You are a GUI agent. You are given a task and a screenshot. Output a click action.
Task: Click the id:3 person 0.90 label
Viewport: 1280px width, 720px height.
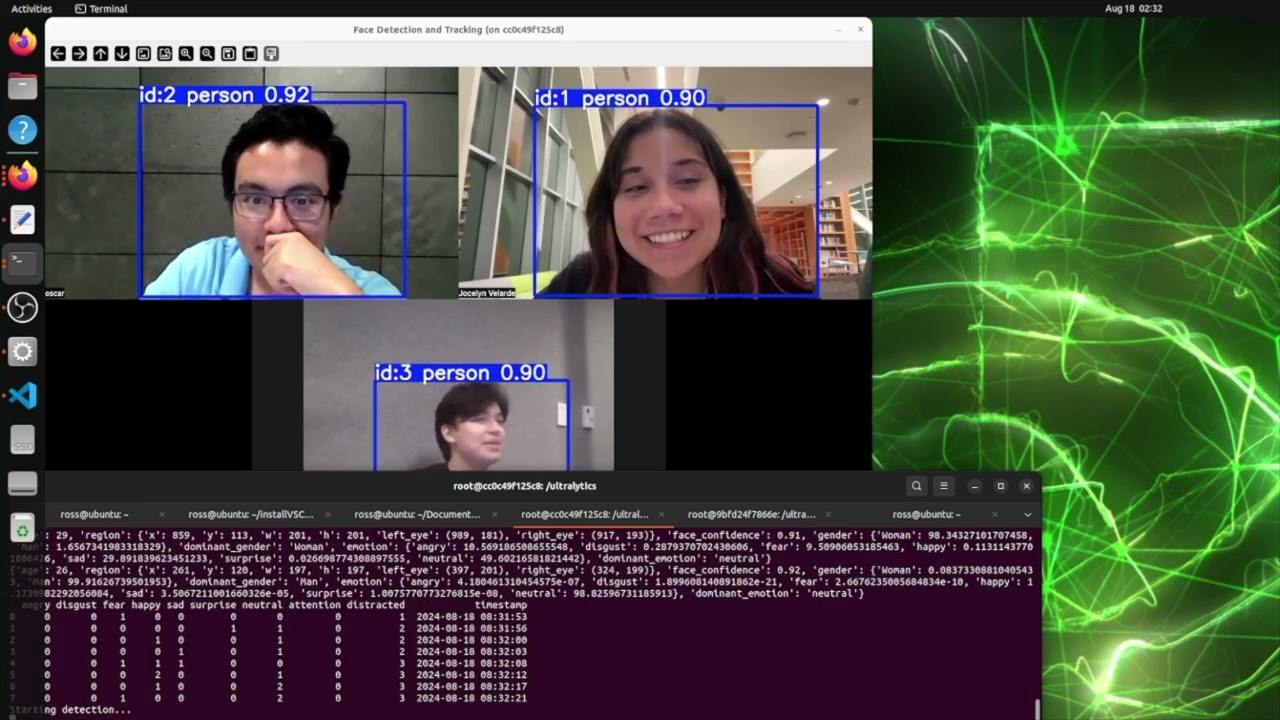460,373
